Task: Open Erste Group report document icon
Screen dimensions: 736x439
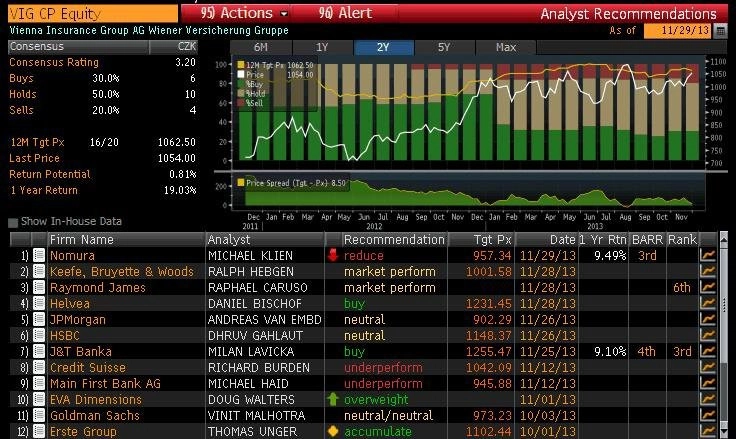Action: click(39, 431)
